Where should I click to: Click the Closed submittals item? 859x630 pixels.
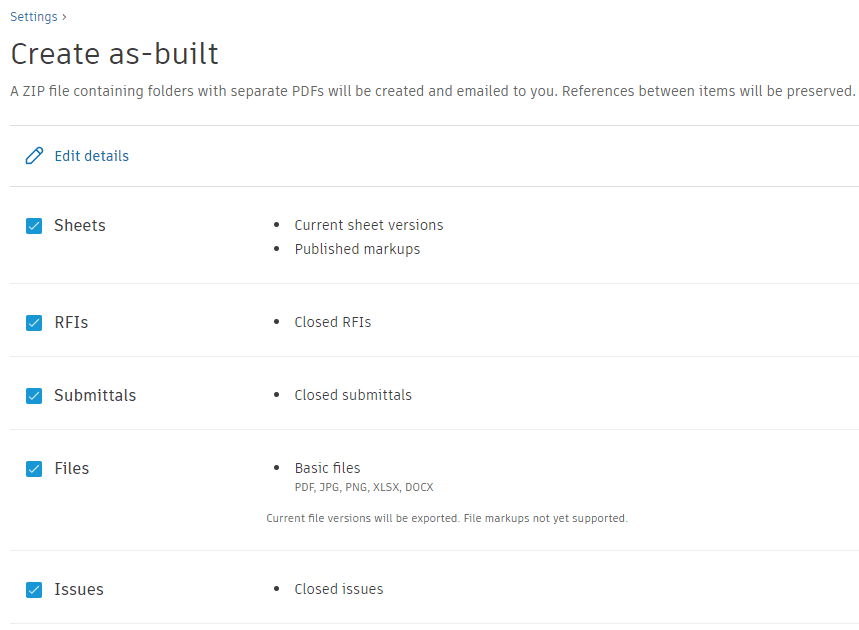tap(353, 395)
